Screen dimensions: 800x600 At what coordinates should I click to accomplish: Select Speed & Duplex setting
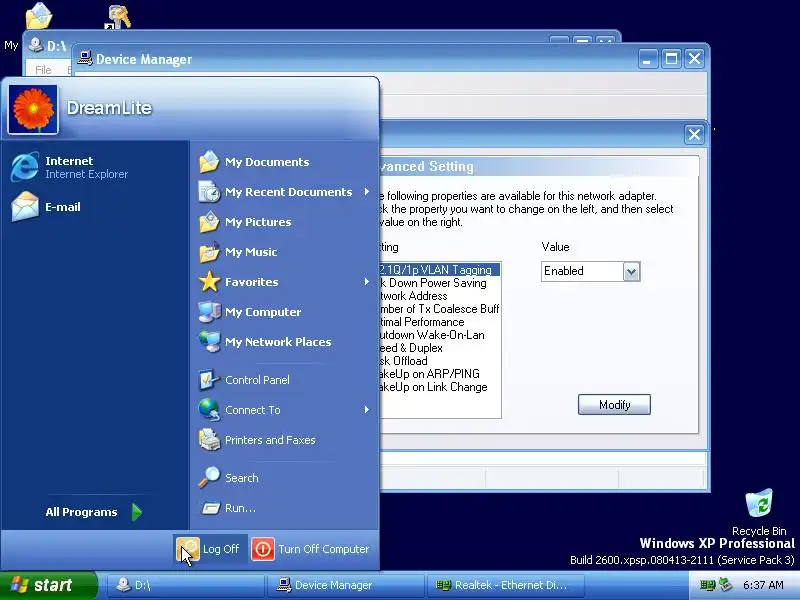439,348
